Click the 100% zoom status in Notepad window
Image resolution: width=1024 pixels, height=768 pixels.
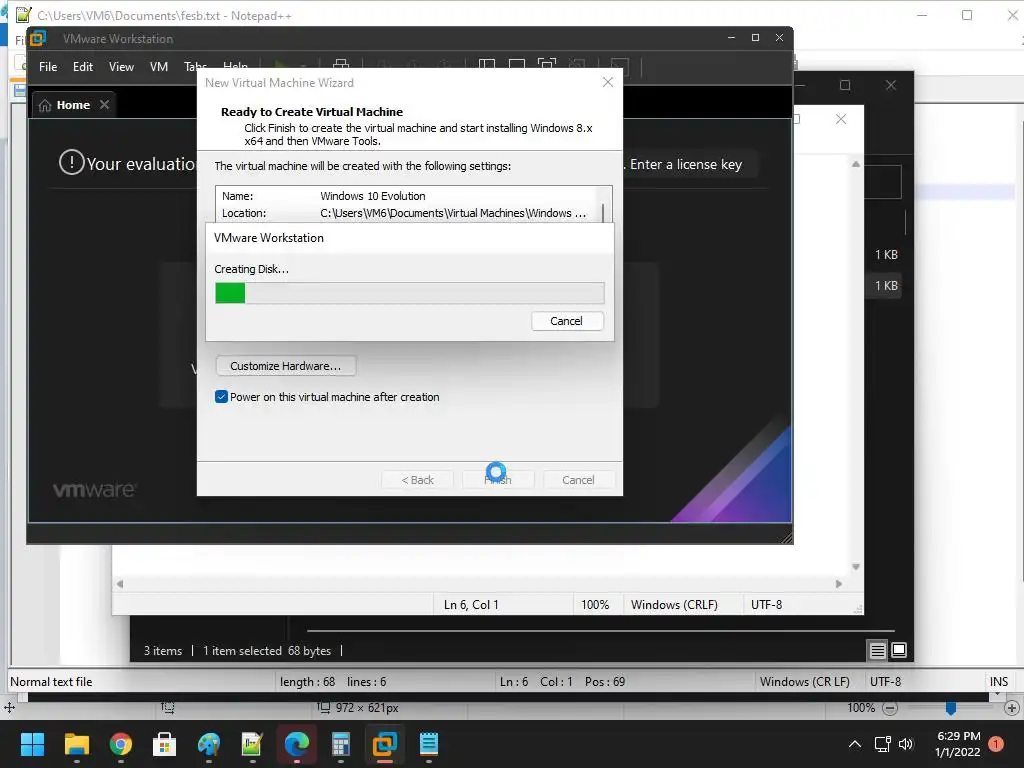595,605
